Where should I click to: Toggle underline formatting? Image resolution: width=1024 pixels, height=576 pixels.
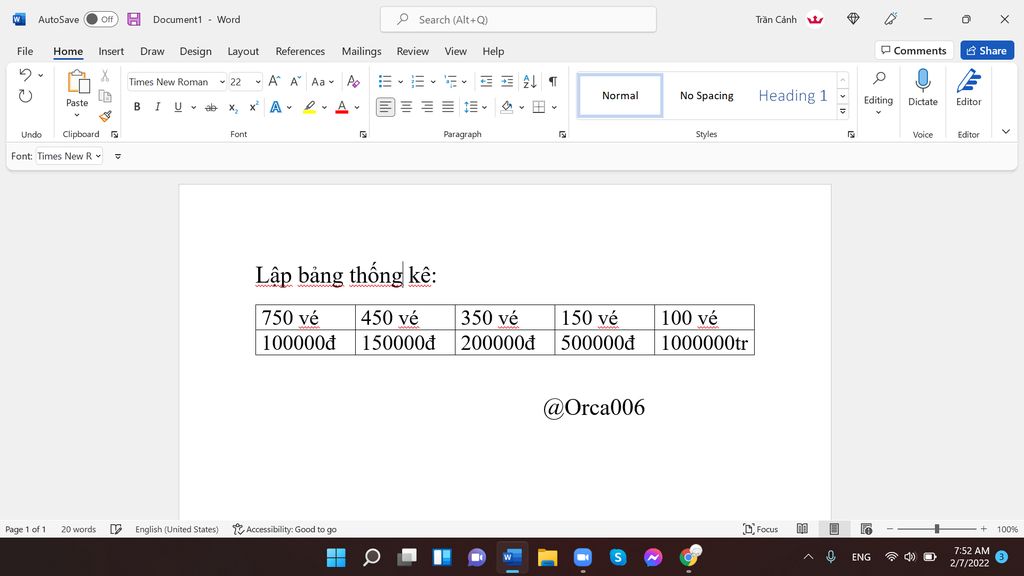178,107
